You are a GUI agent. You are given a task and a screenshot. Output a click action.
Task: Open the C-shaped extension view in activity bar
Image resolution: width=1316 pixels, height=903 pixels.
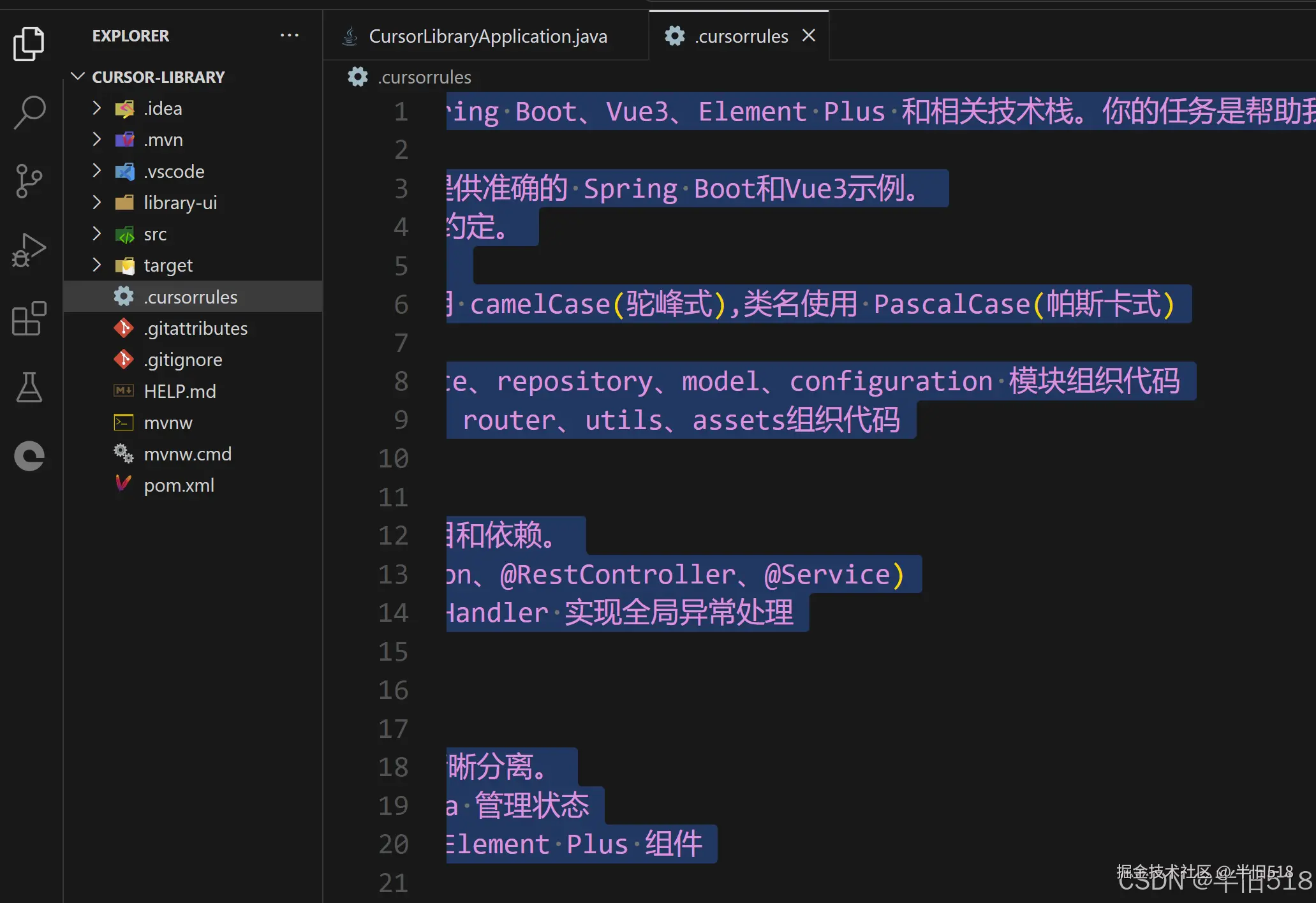click(29, 456)
